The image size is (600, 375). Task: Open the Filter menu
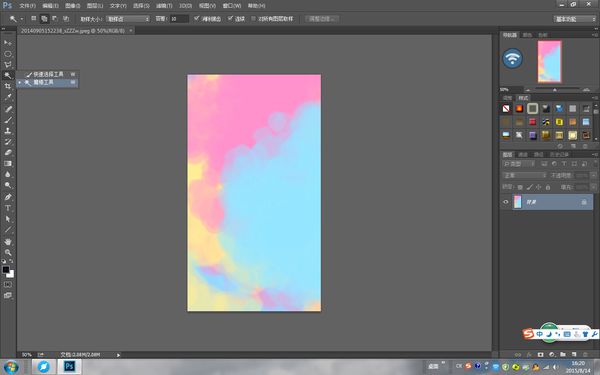tap(164, 6)
